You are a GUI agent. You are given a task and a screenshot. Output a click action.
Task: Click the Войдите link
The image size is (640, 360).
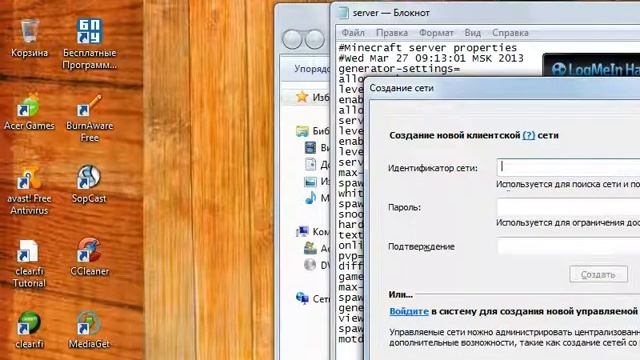coord(409,311)
